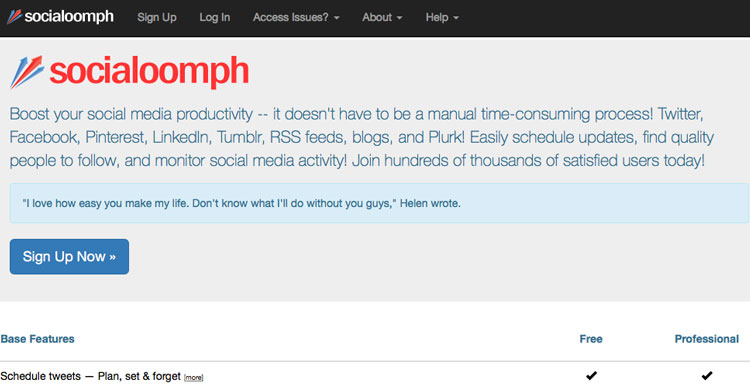Viewport: 750px width, 384px height.
Task: Click the caret arrow next to Help
Action: pyautogui.click(x=456, y=18)
